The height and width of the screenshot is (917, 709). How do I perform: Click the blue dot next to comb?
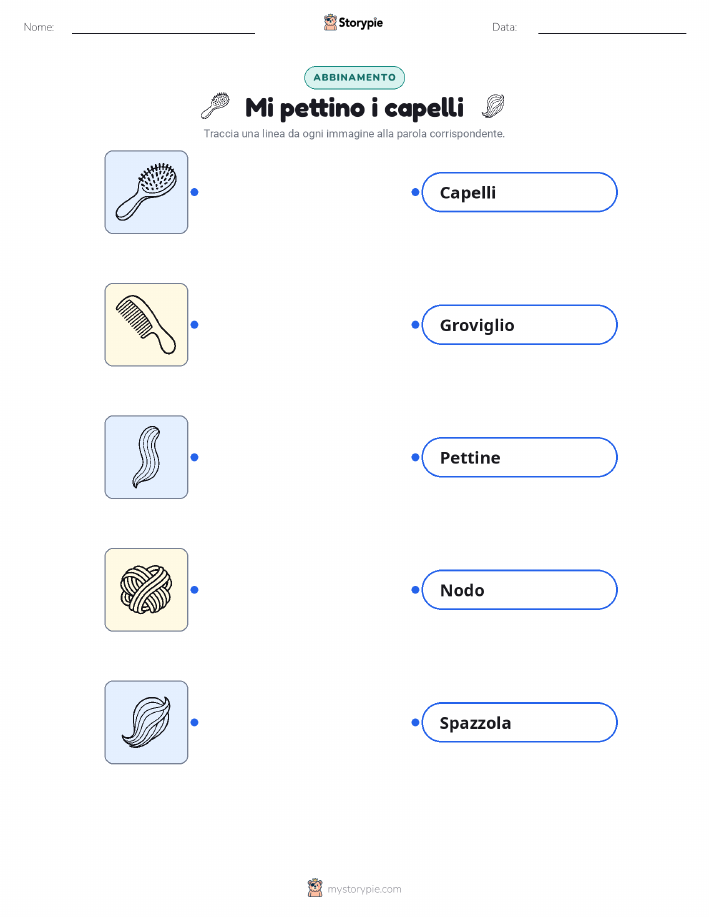(x=195, y=325)
